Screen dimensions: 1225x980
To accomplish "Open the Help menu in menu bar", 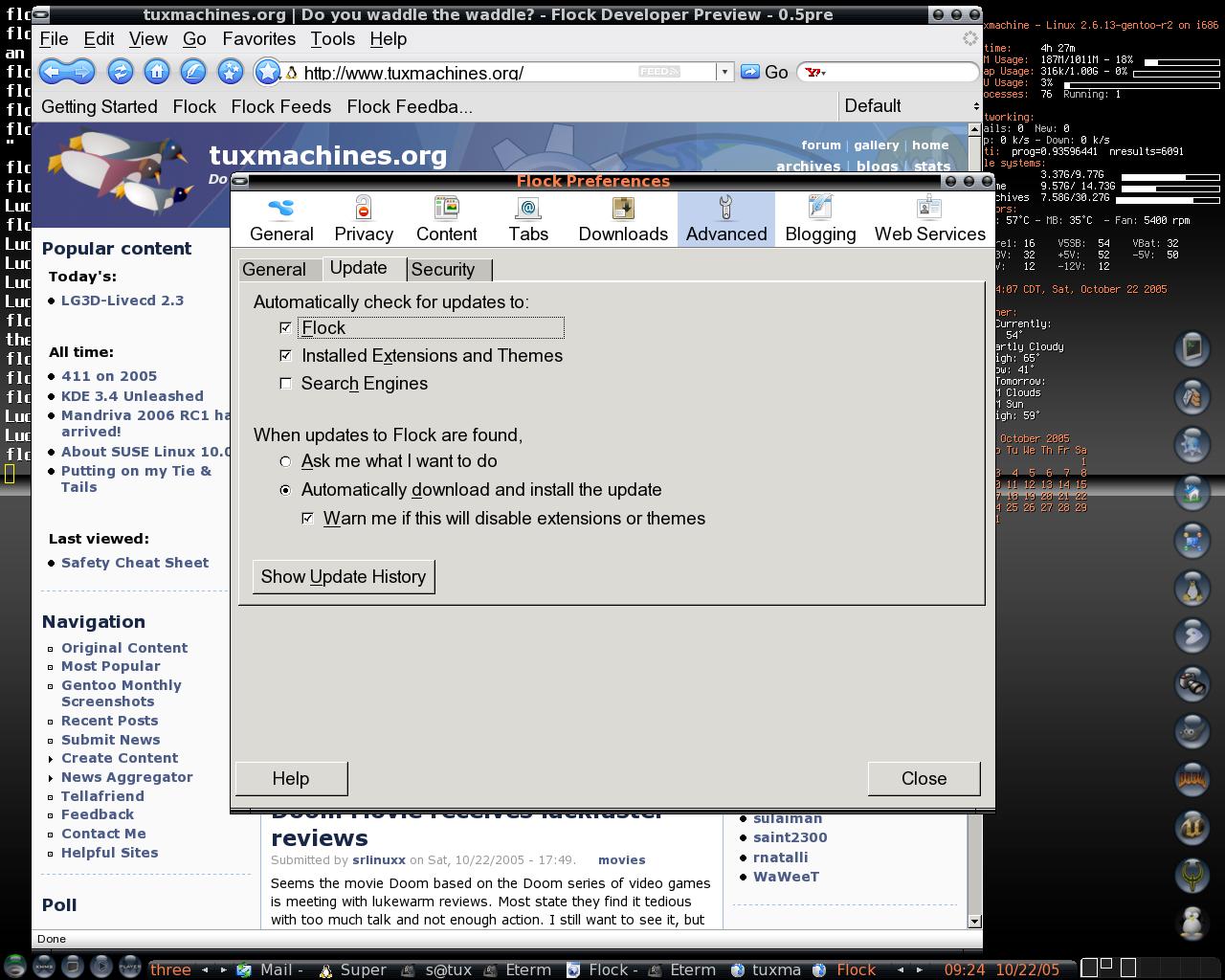I will [x=388, y=39].
